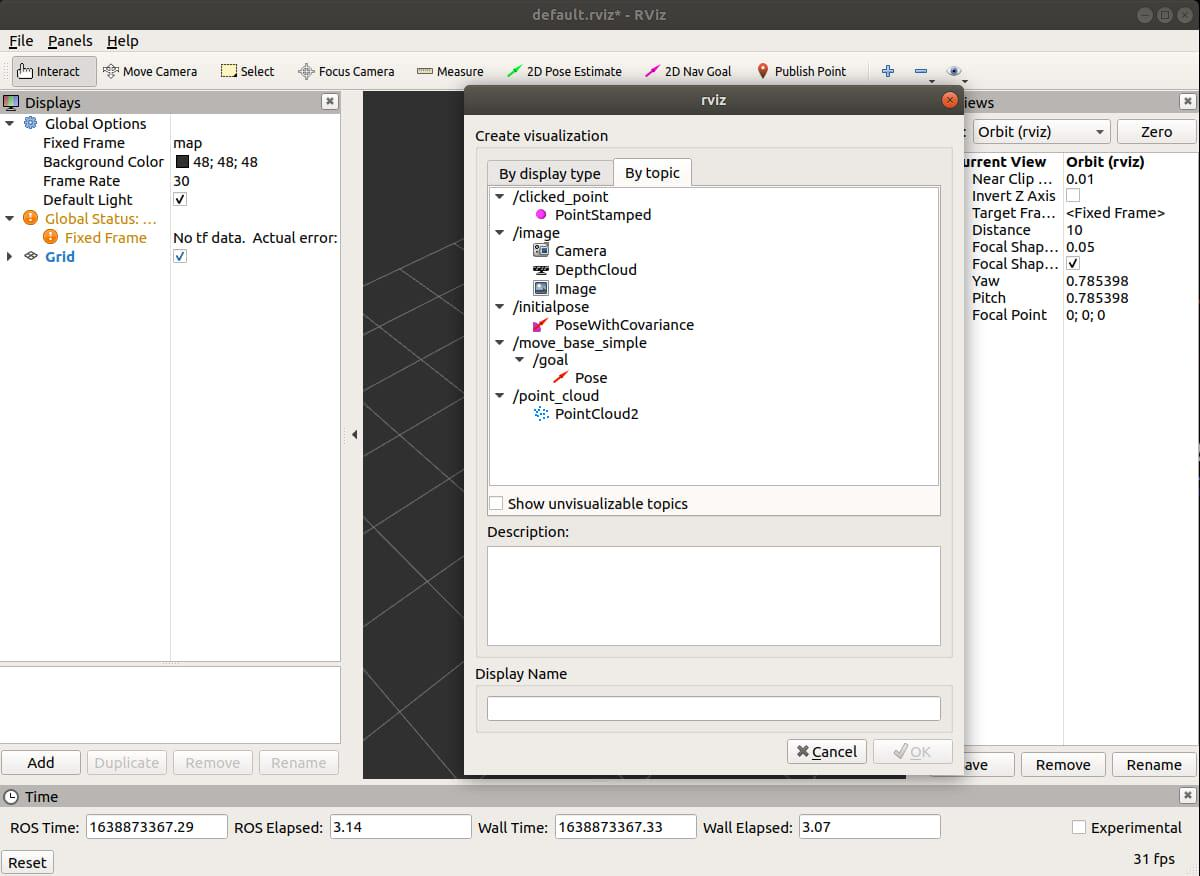This screenshot has width=1200, height=876.
Task: Collapse the /image topic tree node
Action: (x=501, y=233)
